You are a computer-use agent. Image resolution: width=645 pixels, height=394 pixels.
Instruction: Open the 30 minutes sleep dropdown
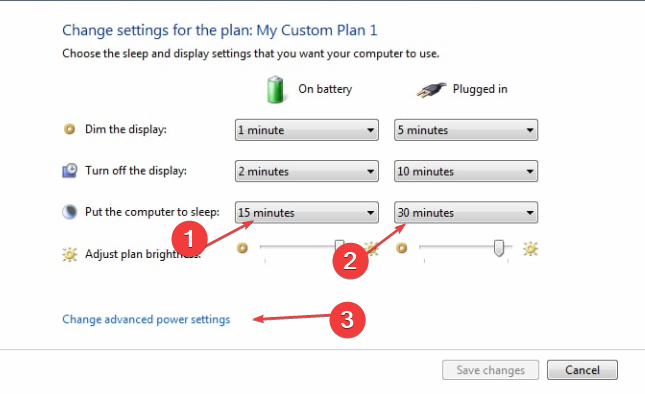466,212
